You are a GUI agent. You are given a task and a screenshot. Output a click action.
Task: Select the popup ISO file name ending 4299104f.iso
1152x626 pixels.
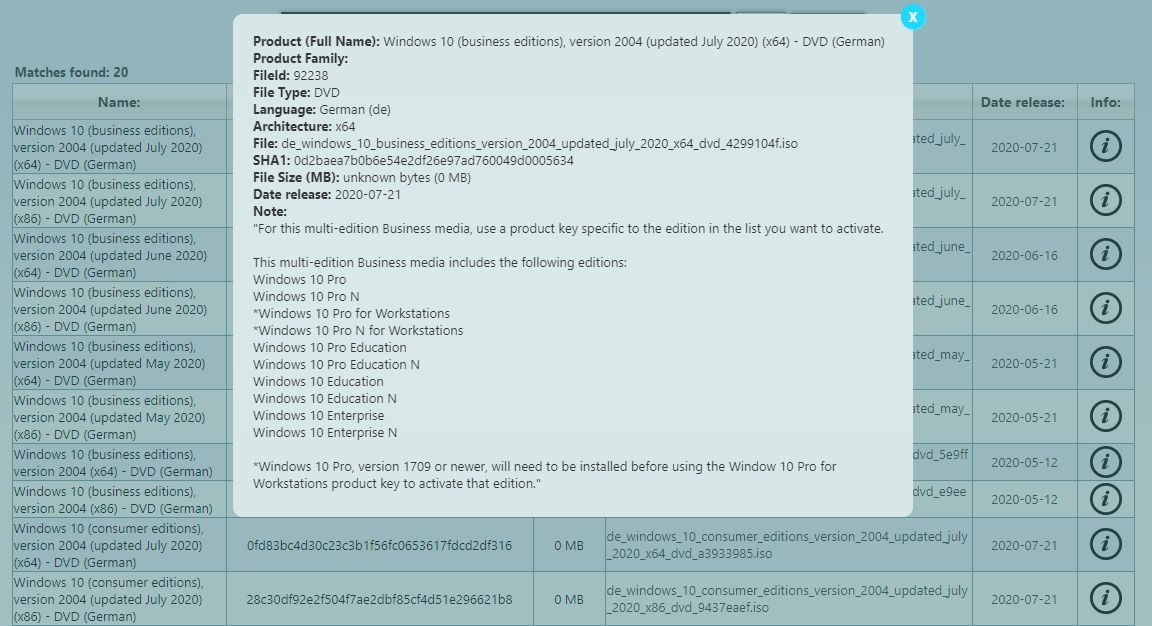tap(539, 143)
